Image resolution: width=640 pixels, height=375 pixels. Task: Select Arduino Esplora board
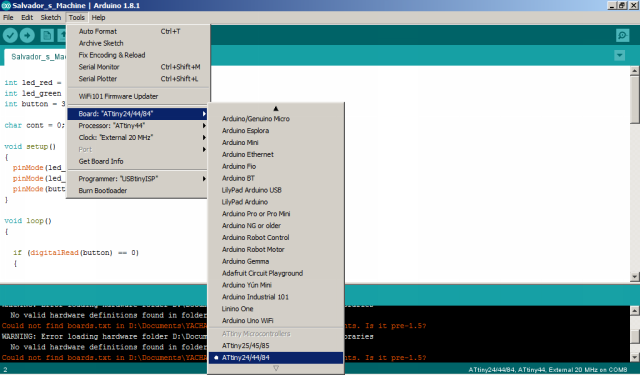276,131
